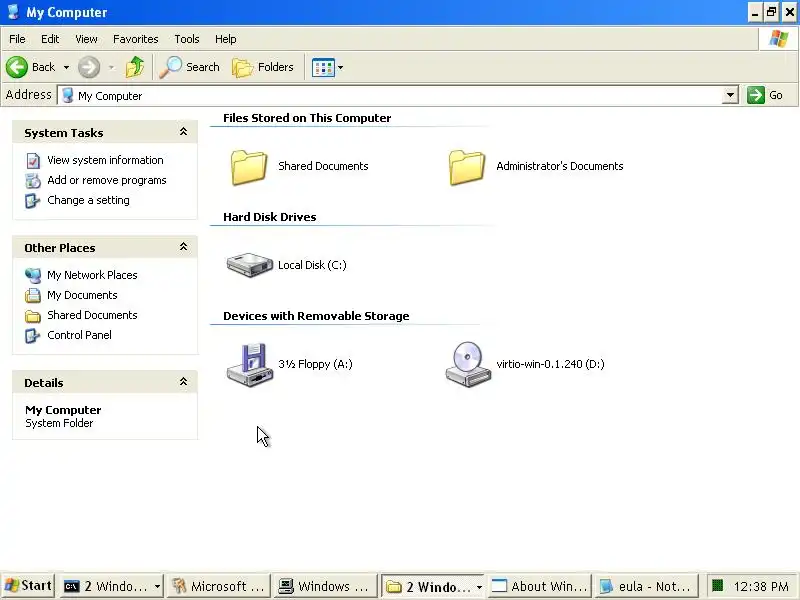The width and height of the screenshot is (800, 600).
Task: Expand the Address bar dropdown arrow
Action: [730, 95]
